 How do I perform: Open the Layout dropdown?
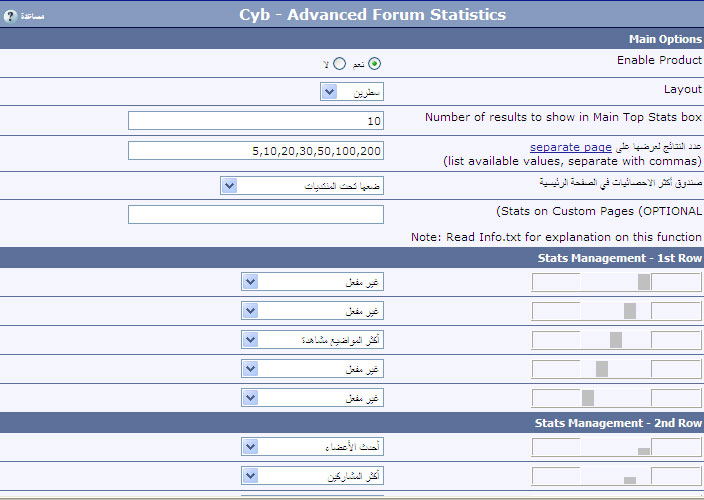click(x=329, y=92)
